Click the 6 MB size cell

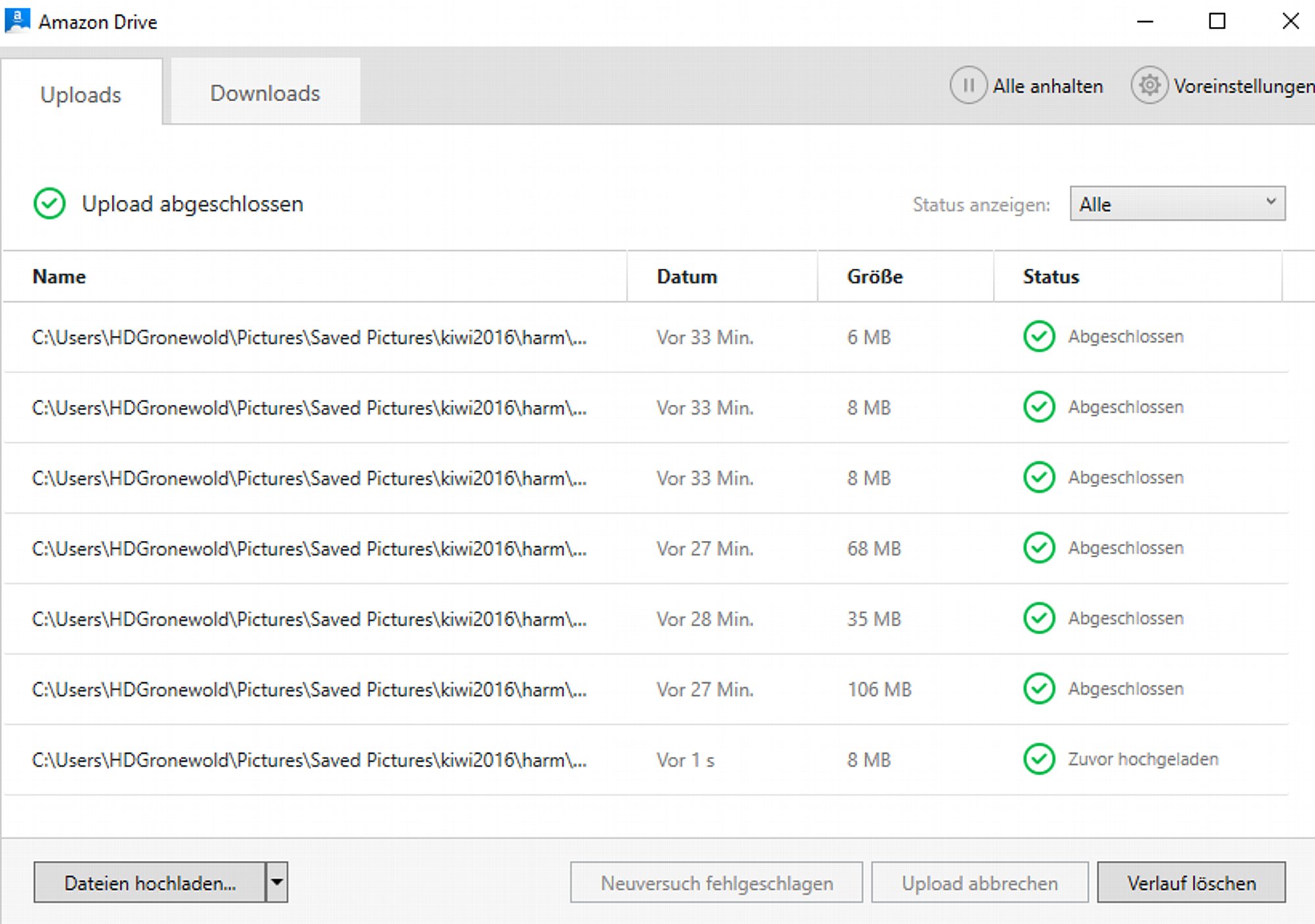coord(869,337)
